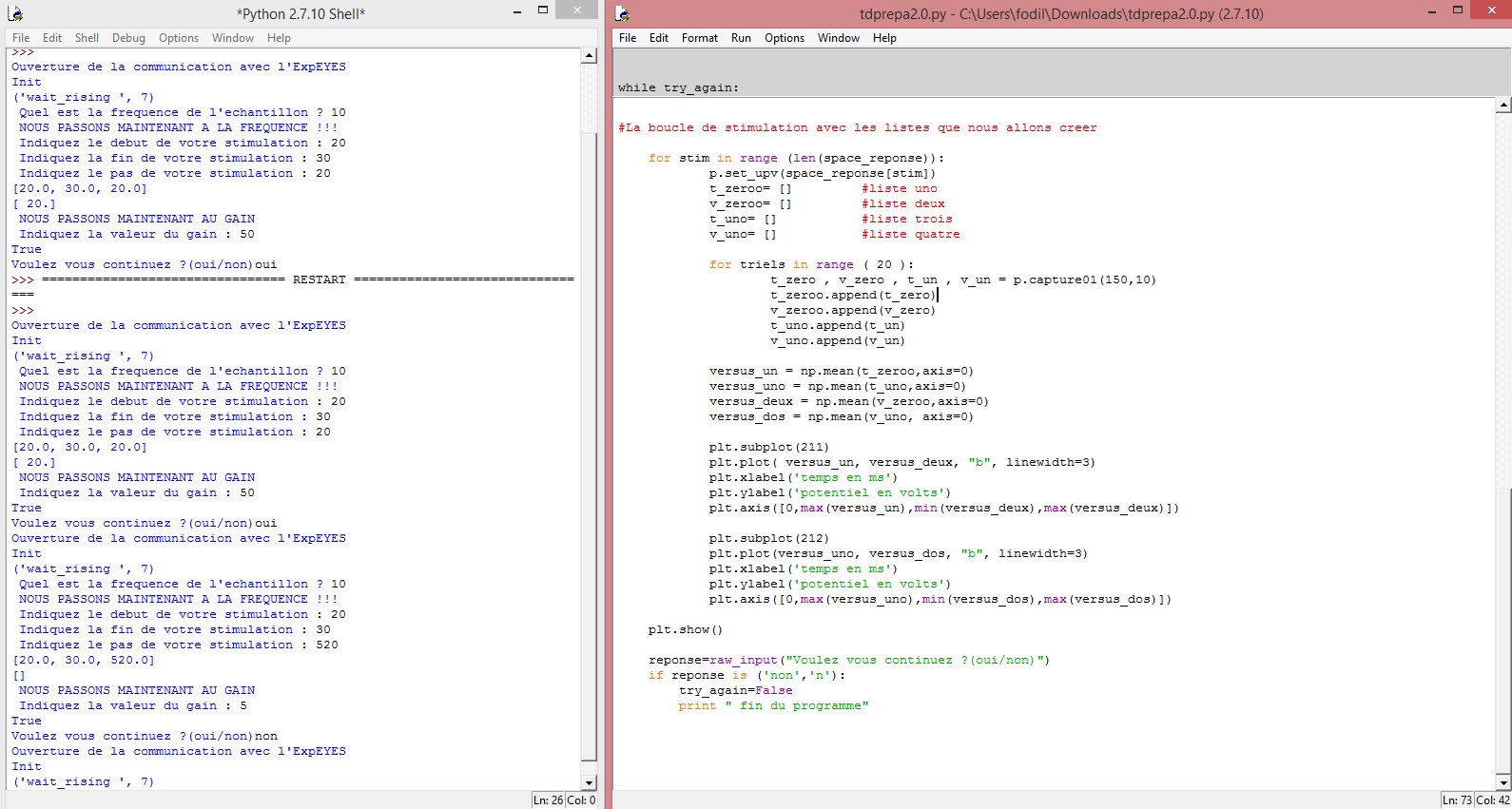Open Shell menu in Python Shell
This screenshot has height=809, width=1512.
point(87,38)
